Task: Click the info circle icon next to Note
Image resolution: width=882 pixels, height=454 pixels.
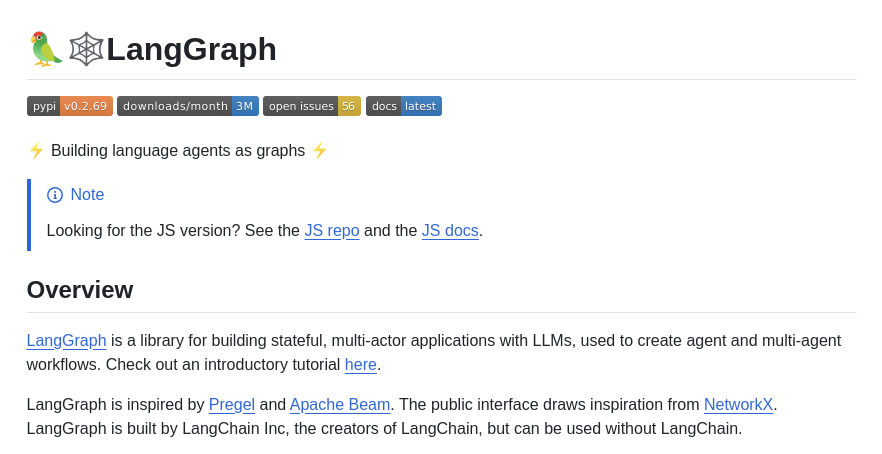Action: coord(55,195)
